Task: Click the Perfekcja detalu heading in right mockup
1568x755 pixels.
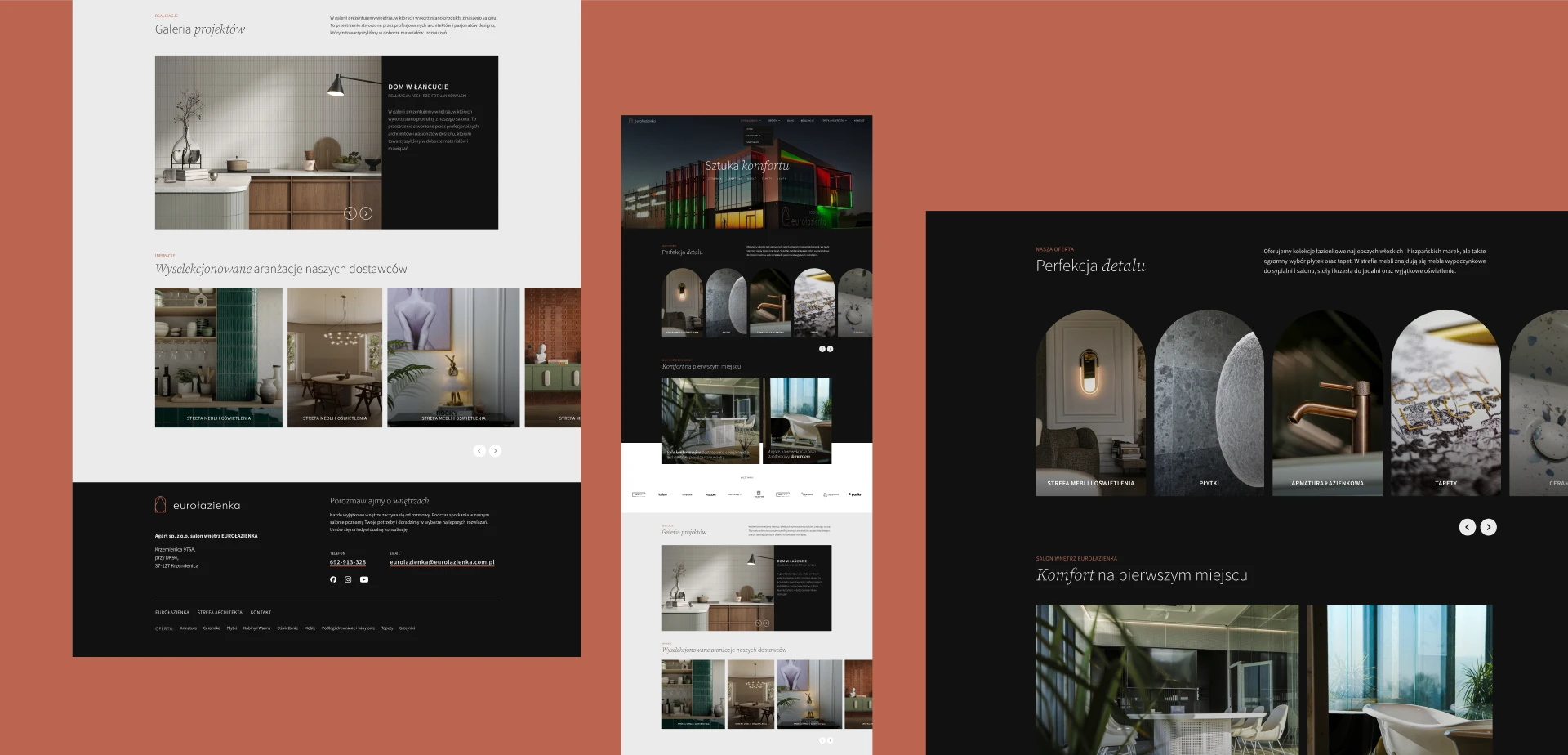Action: tap(1090, 266)
